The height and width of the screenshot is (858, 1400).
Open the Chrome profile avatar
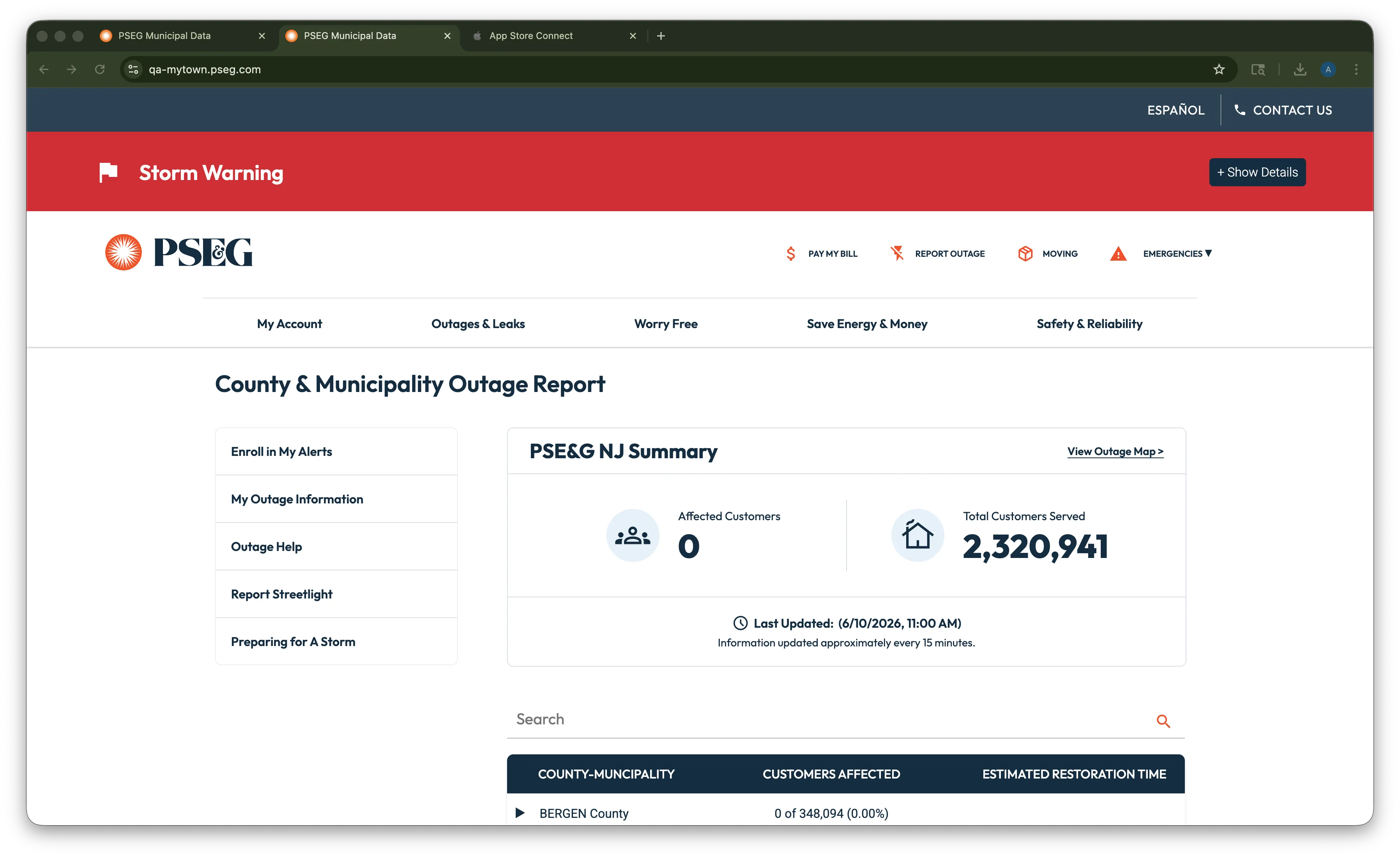[1328, 69]
